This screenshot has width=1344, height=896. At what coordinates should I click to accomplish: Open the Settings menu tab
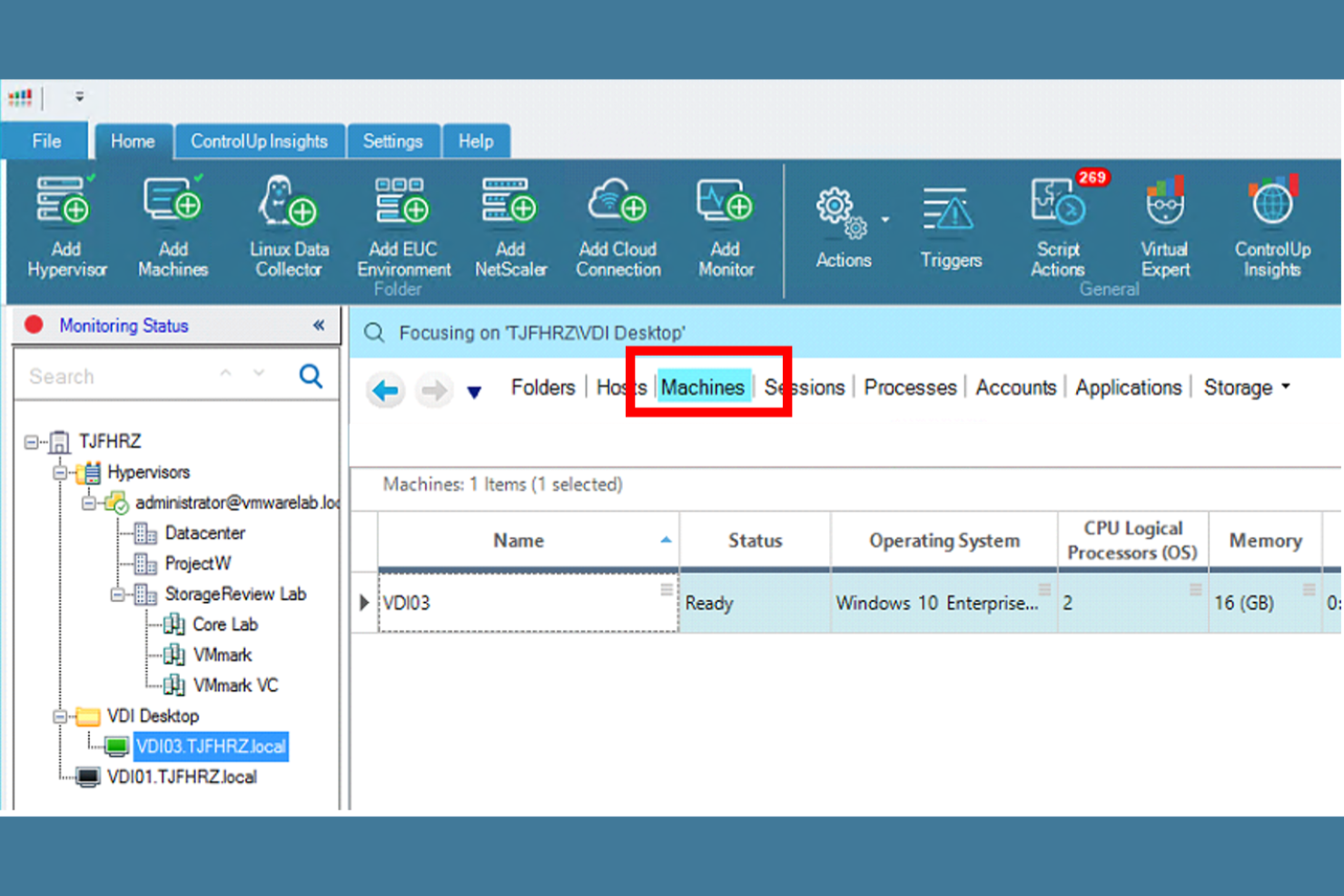click(x=393, y=141)
